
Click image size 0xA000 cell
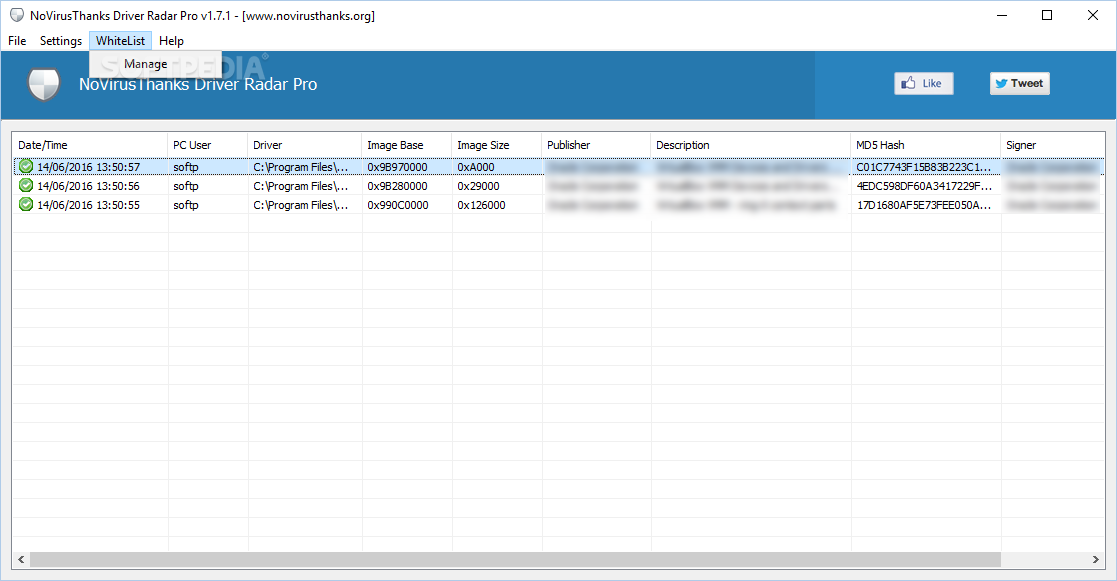pyautogui.click(x=476, y=167)
